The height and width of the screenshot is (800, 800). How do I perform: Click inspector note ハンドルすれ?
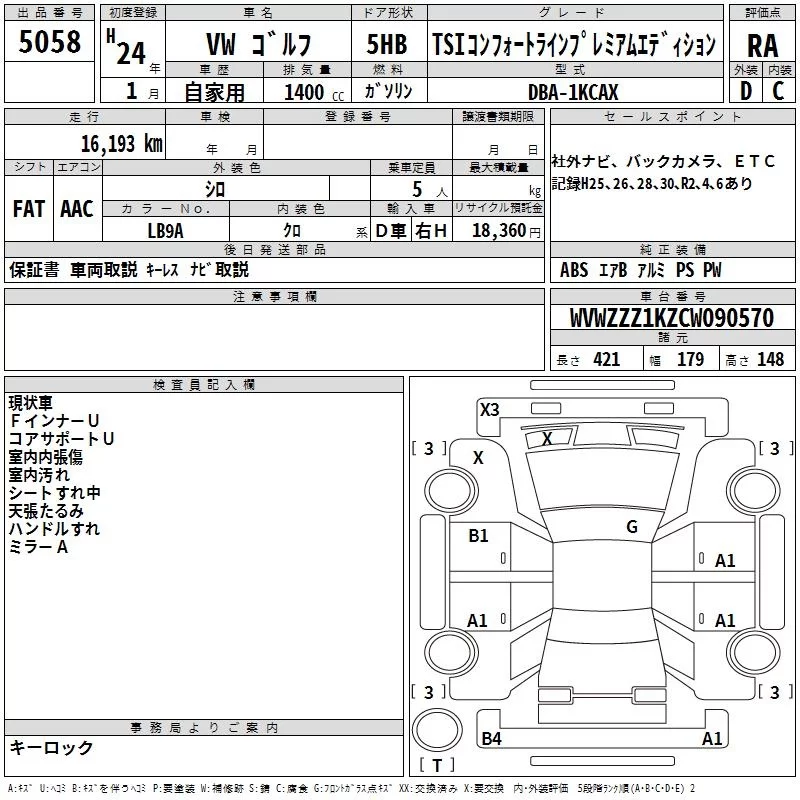[54, 529]
